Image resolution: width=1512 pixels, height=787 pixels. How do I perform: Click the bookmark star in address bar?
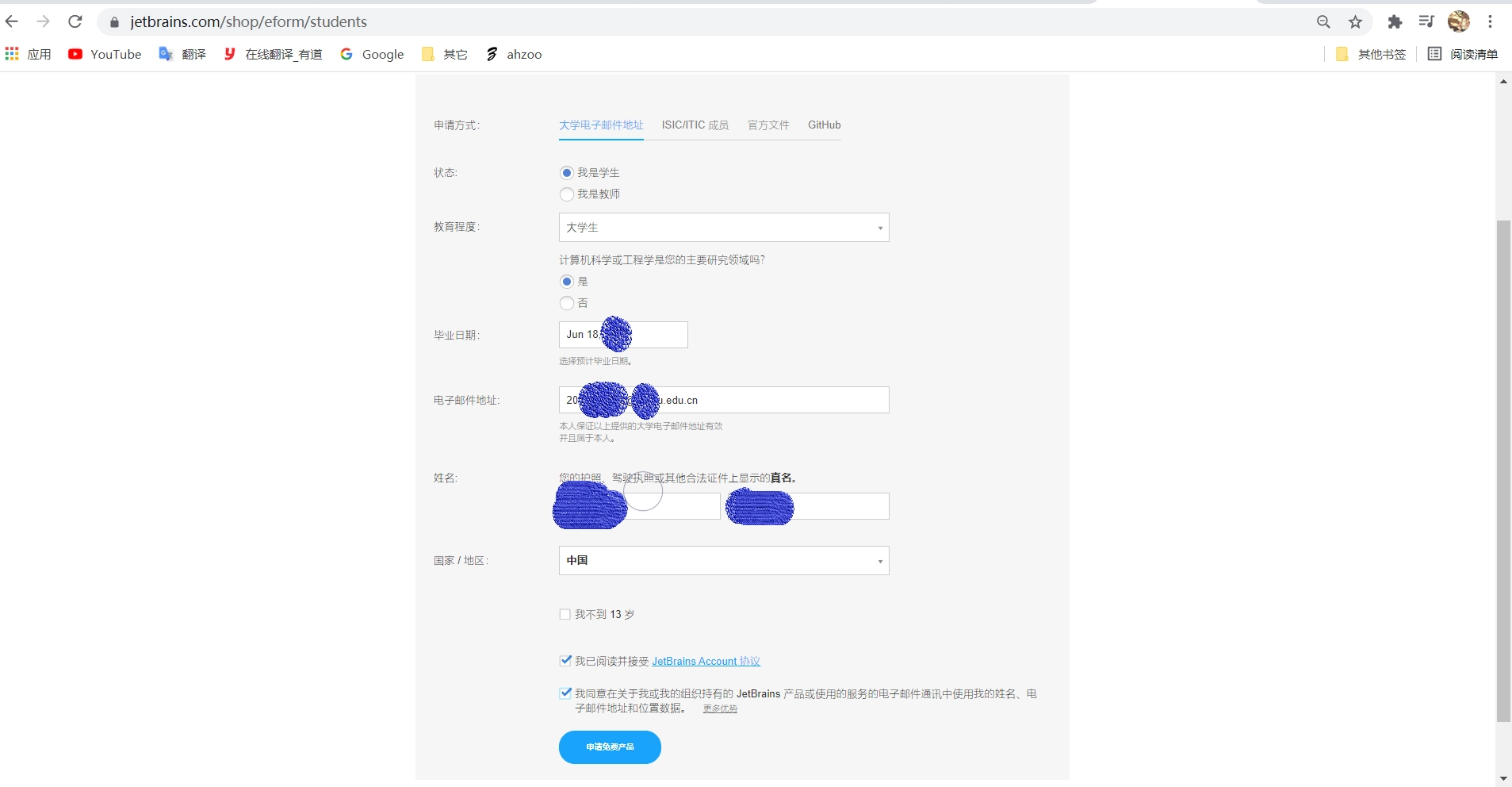tap(1354, 21)
